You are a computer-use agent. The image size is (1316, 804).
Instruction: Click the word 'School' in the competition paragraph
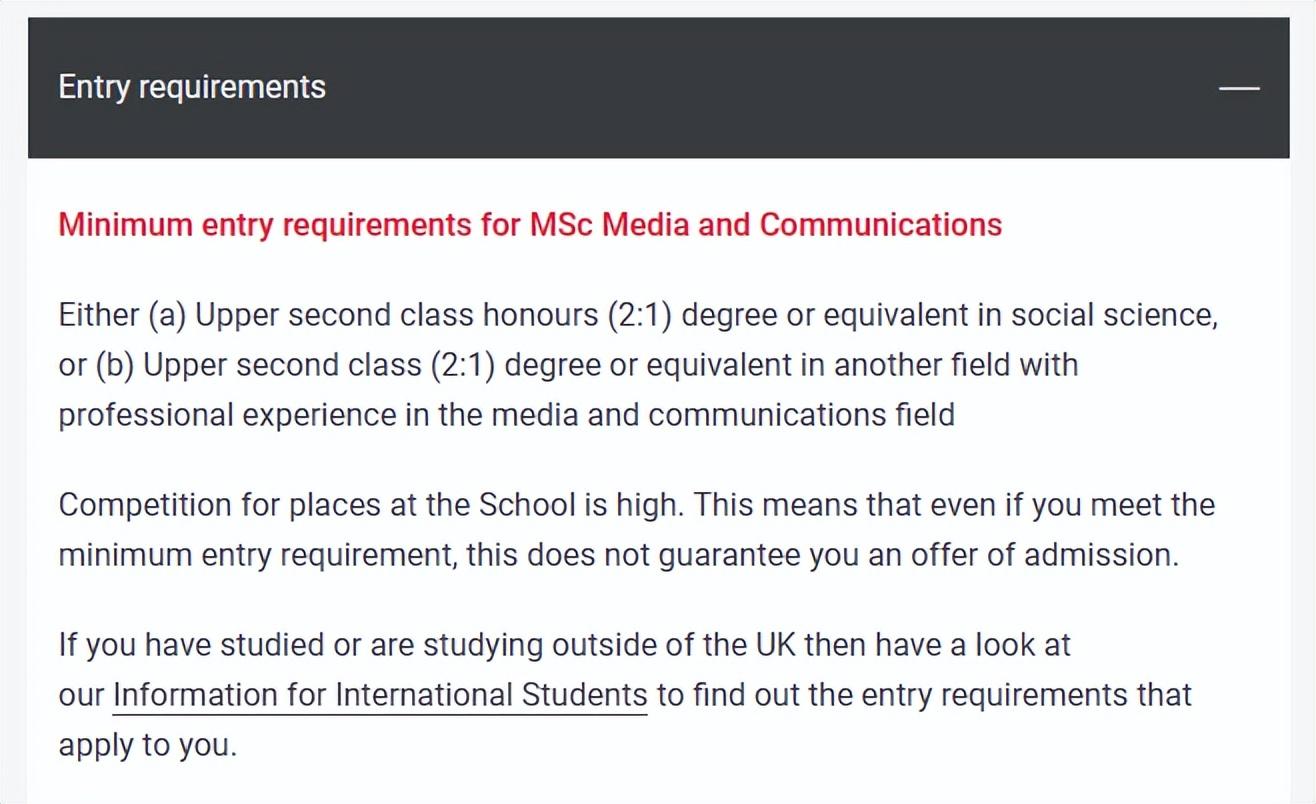[527, 504]
